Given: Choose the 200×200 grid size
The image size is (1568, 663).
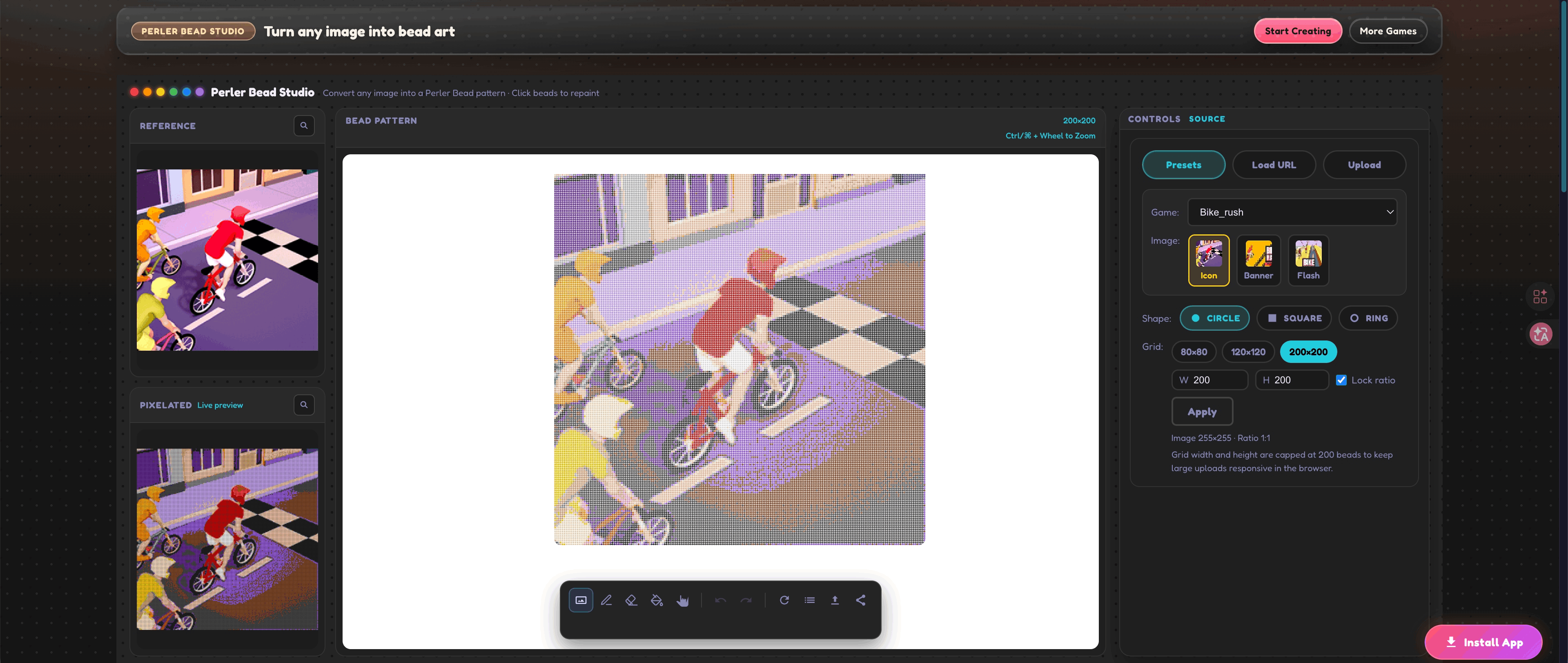Looking at the screenshot, I should [x=1308, y=351].
